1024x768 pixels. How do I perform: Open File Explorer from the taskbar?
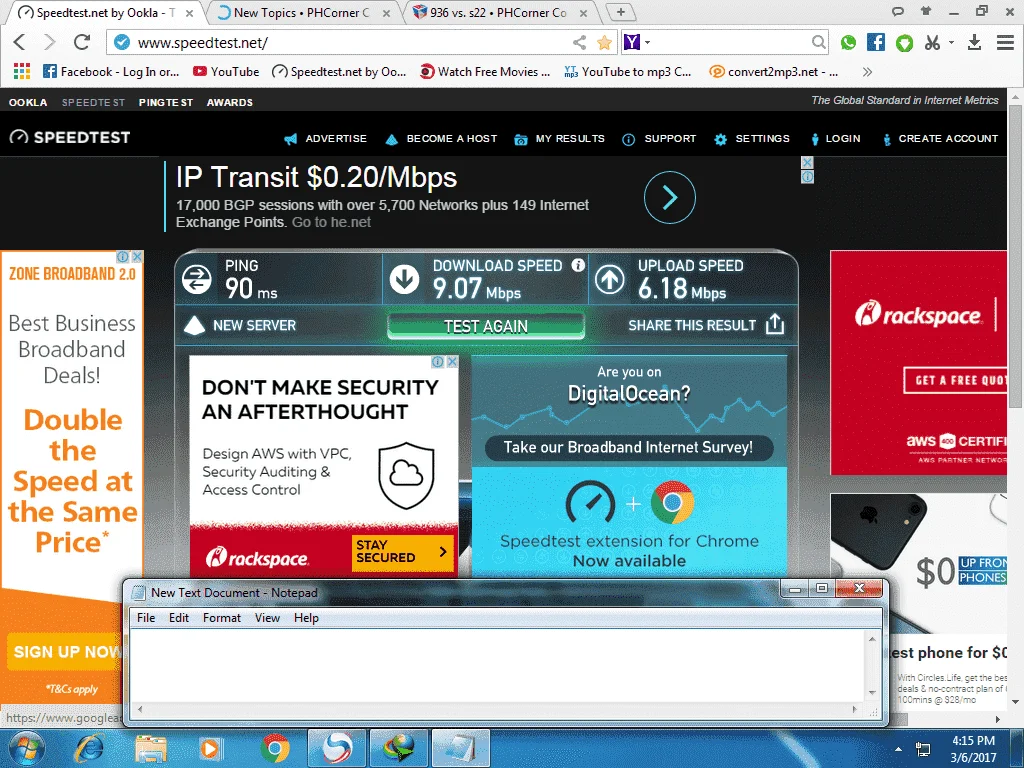pyautogui.click(x=150, y=748)
